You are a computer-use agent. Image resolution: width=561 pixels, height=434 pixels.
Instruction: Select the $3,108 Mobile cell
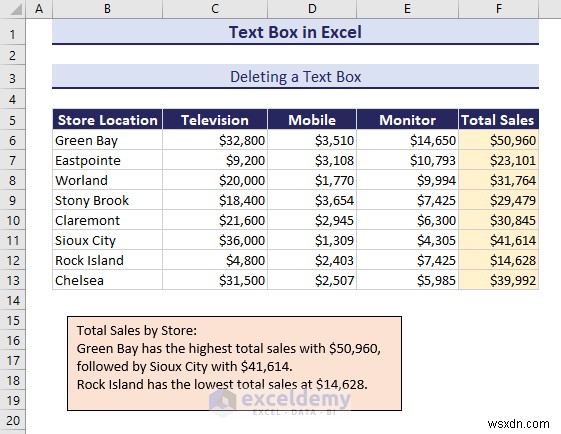[x=312, y=160]
